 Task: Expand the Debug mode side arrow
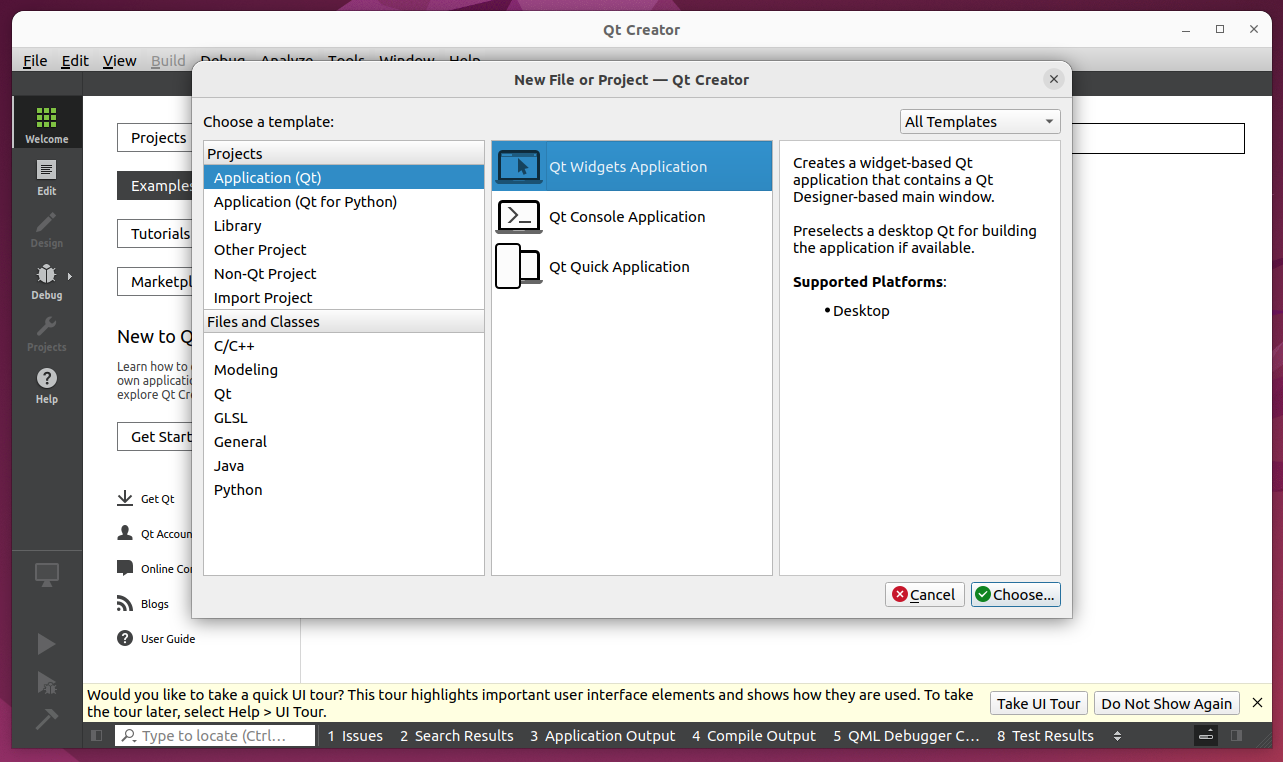(70, 275)
